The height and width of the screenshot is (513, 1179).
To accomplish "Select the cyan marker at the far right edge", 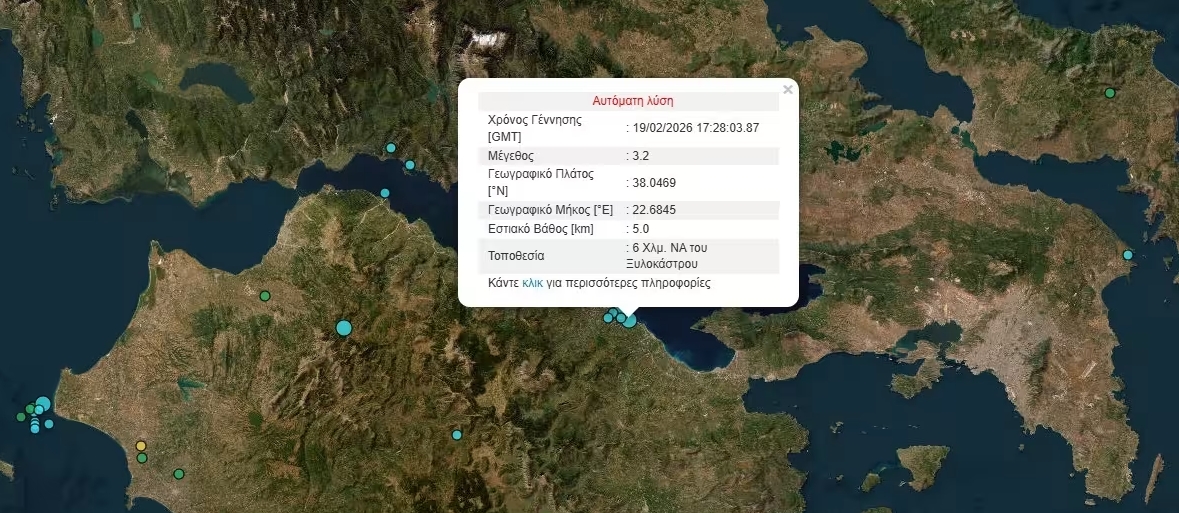I will click(1128, 255).
